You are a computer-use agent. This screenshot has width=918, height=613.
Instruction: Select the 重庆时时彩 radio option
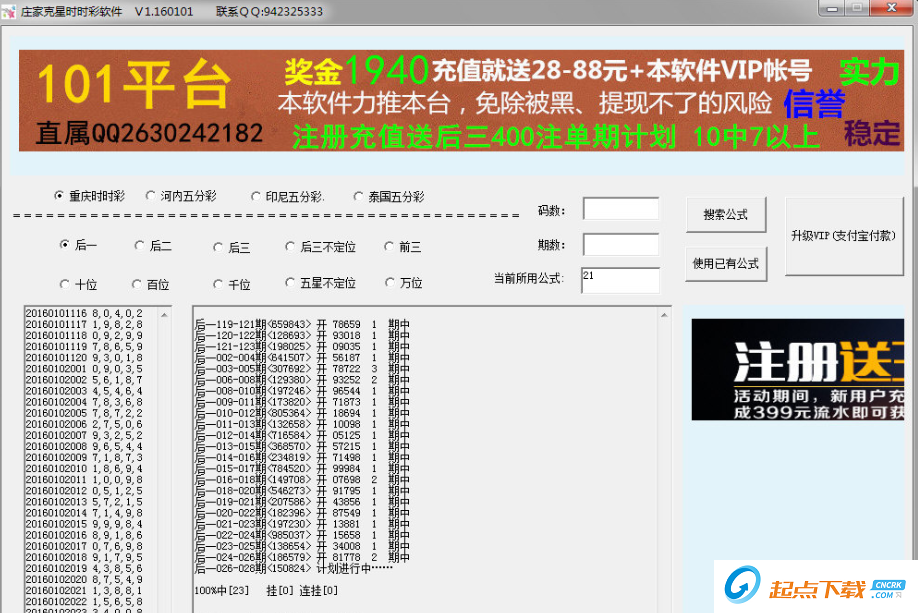90,196
